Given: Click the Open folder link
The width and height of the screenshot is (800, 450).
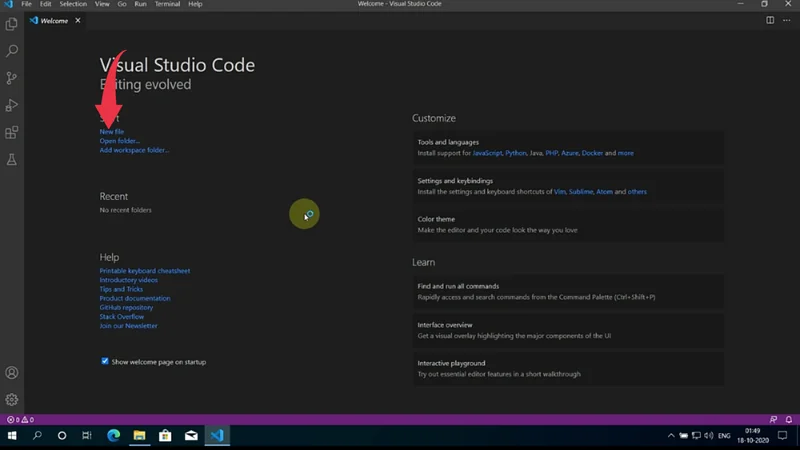Looking at the screenshot, I should click(119, 141).
